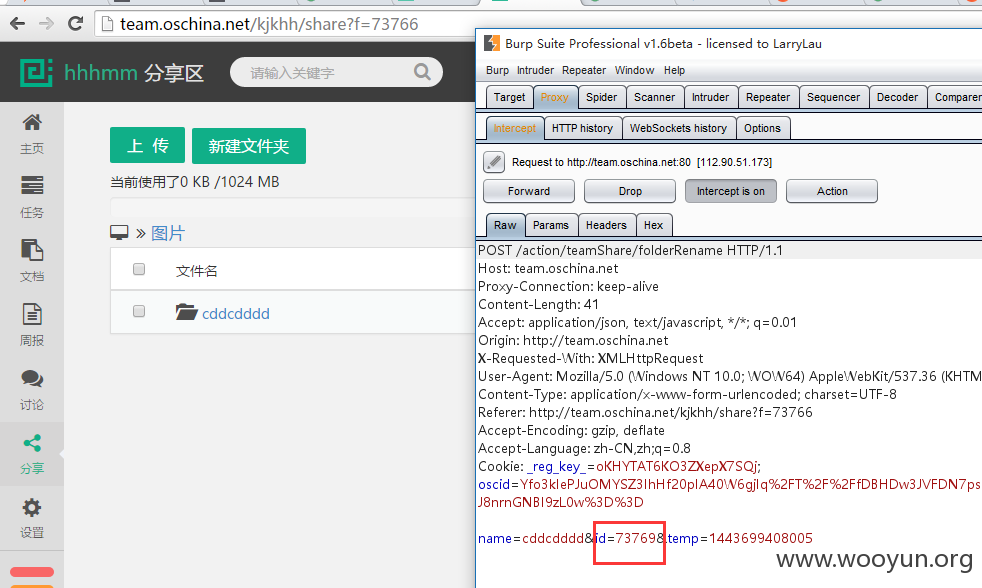Click the 当前使用了0 KB /1024 MB text
The height and width of the screenshot is (588, 982).
[x=195, y=182]
